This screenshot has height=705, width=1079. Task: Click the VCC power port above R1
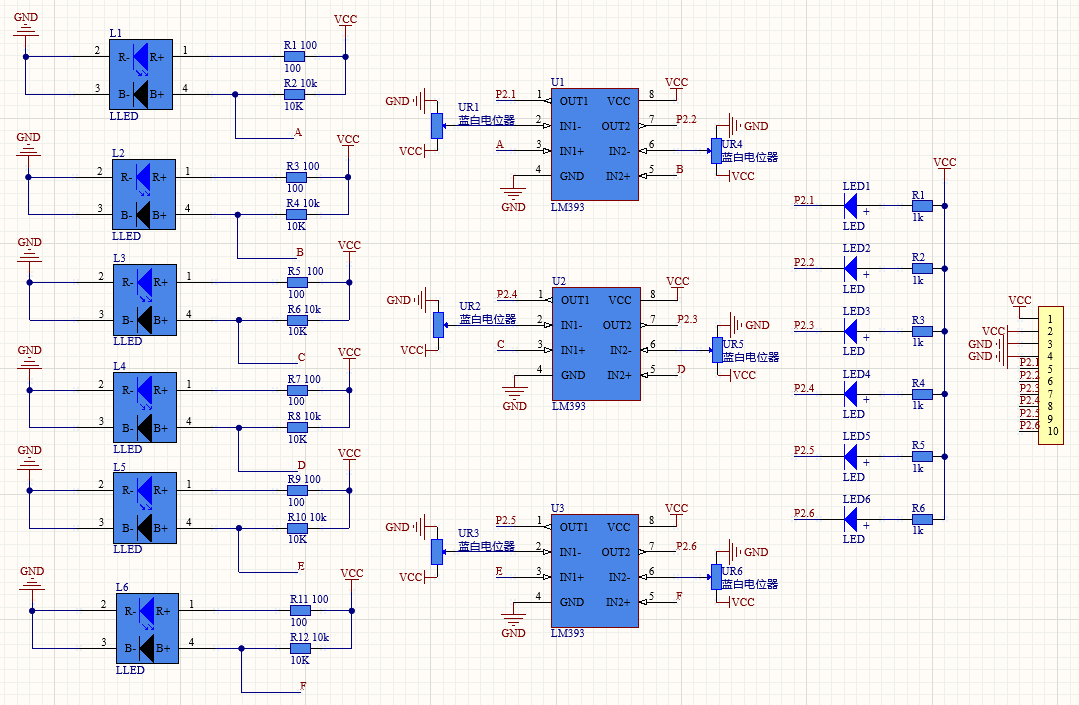[x=345, y=24]
